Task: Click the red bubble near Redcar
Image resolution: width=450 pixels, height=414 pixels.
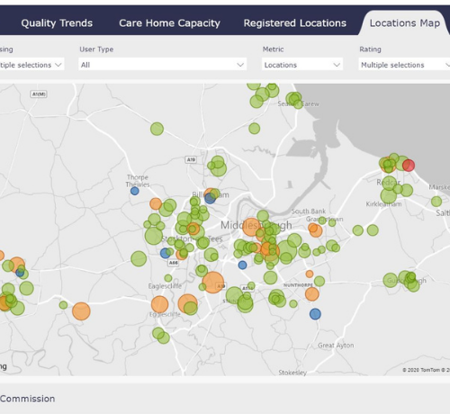Action: tap(408, 165)
